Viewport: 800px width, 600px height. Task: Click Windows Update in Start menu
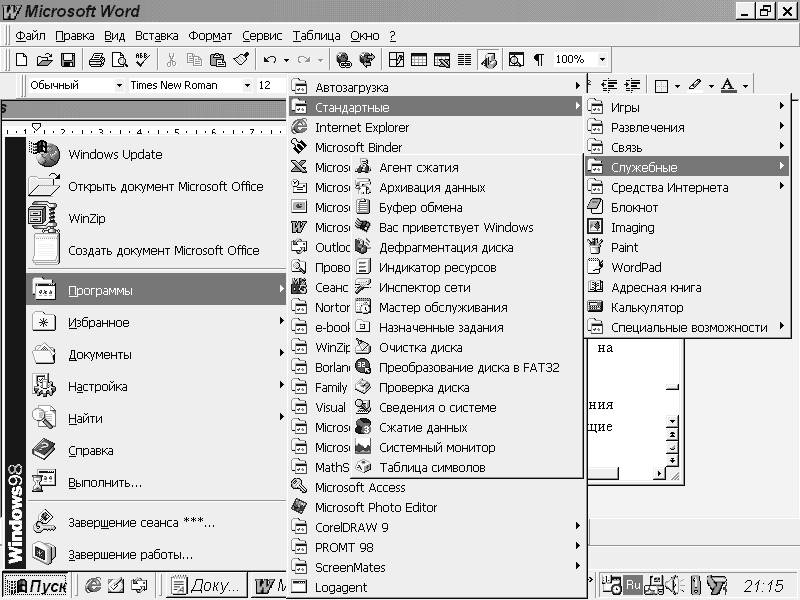coord(156,154)
